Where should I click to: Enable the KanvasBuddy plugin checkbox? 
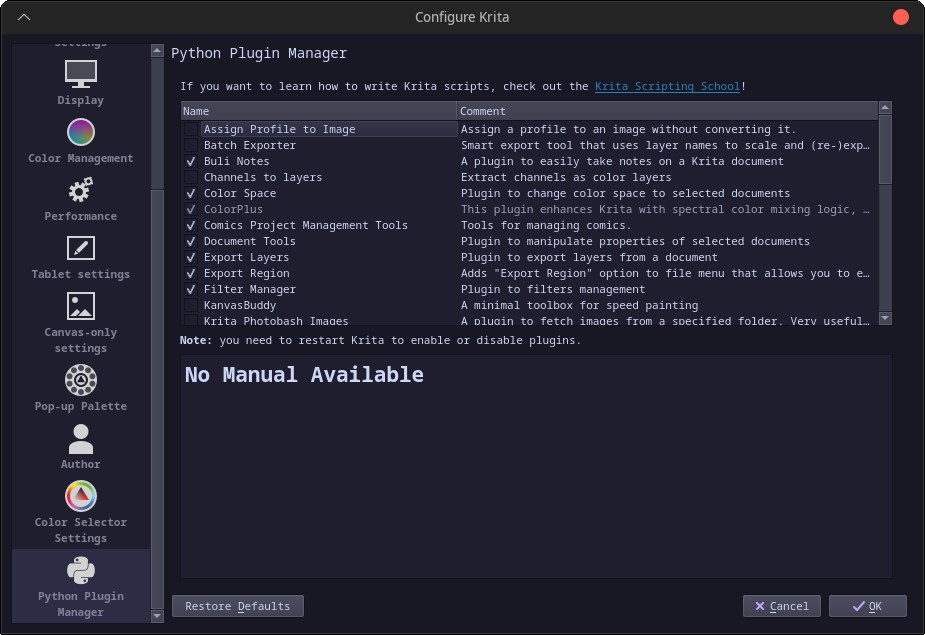[191, 306]
